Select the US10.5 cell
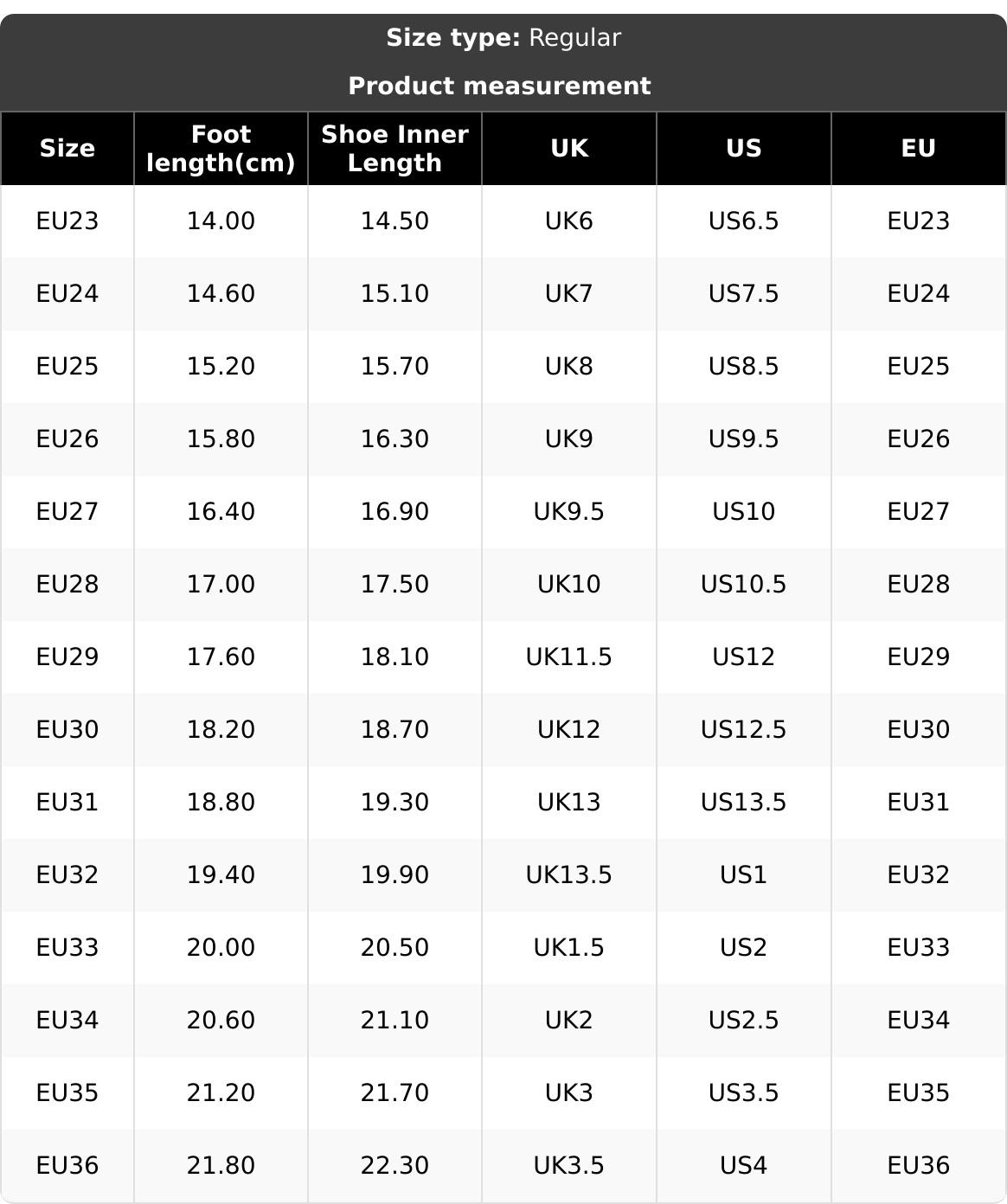Image resolution: width=1007 pixels, height=1204 pixels. (x=744, y=585)
